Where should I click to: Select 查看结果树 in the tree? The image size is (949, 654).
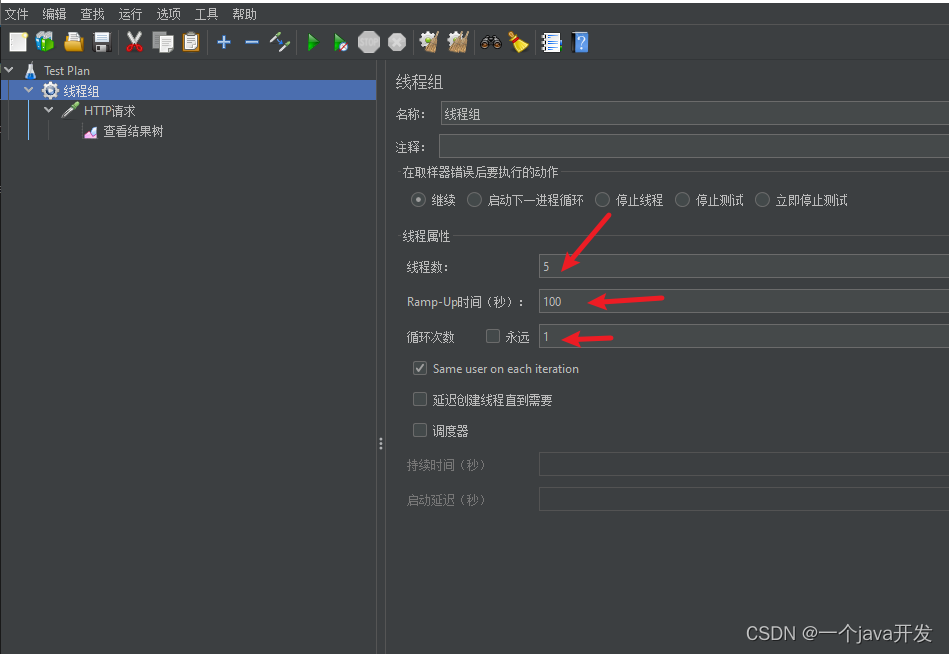[133, 131]
